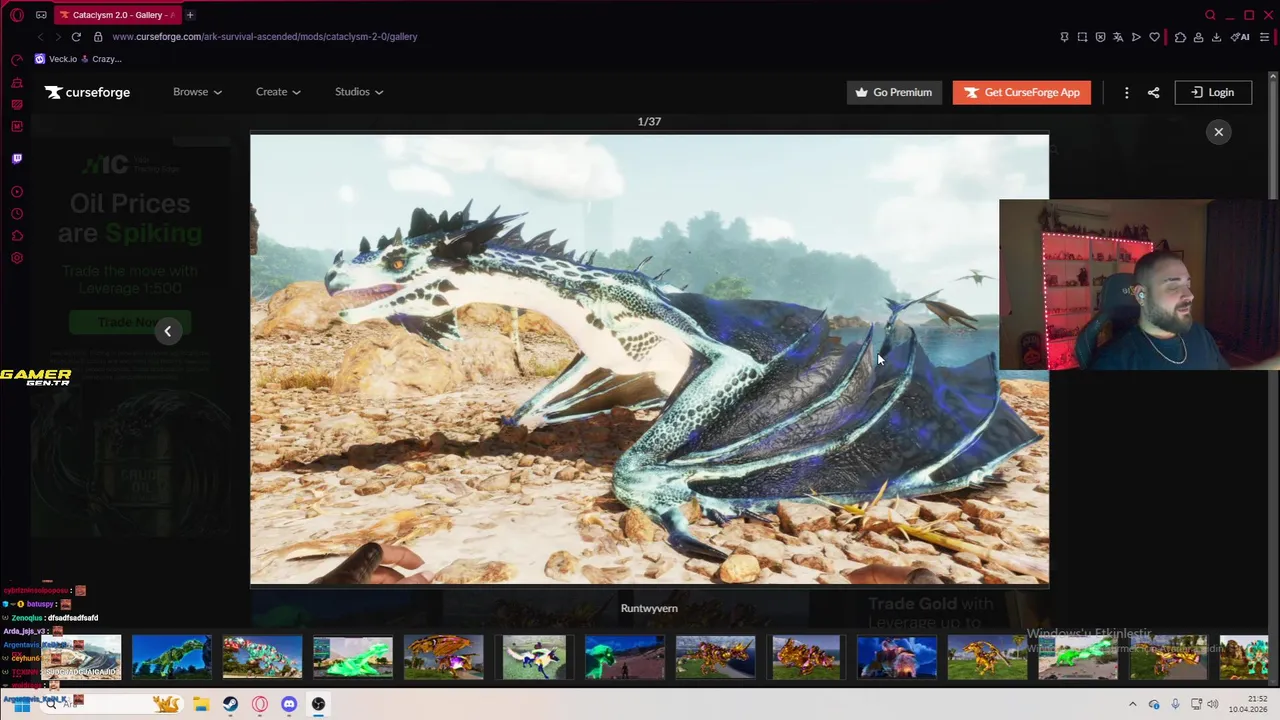This screenshot has height=720, width=1280.
Task: Click the address bar URL field
Action: [x=265, y=37]
